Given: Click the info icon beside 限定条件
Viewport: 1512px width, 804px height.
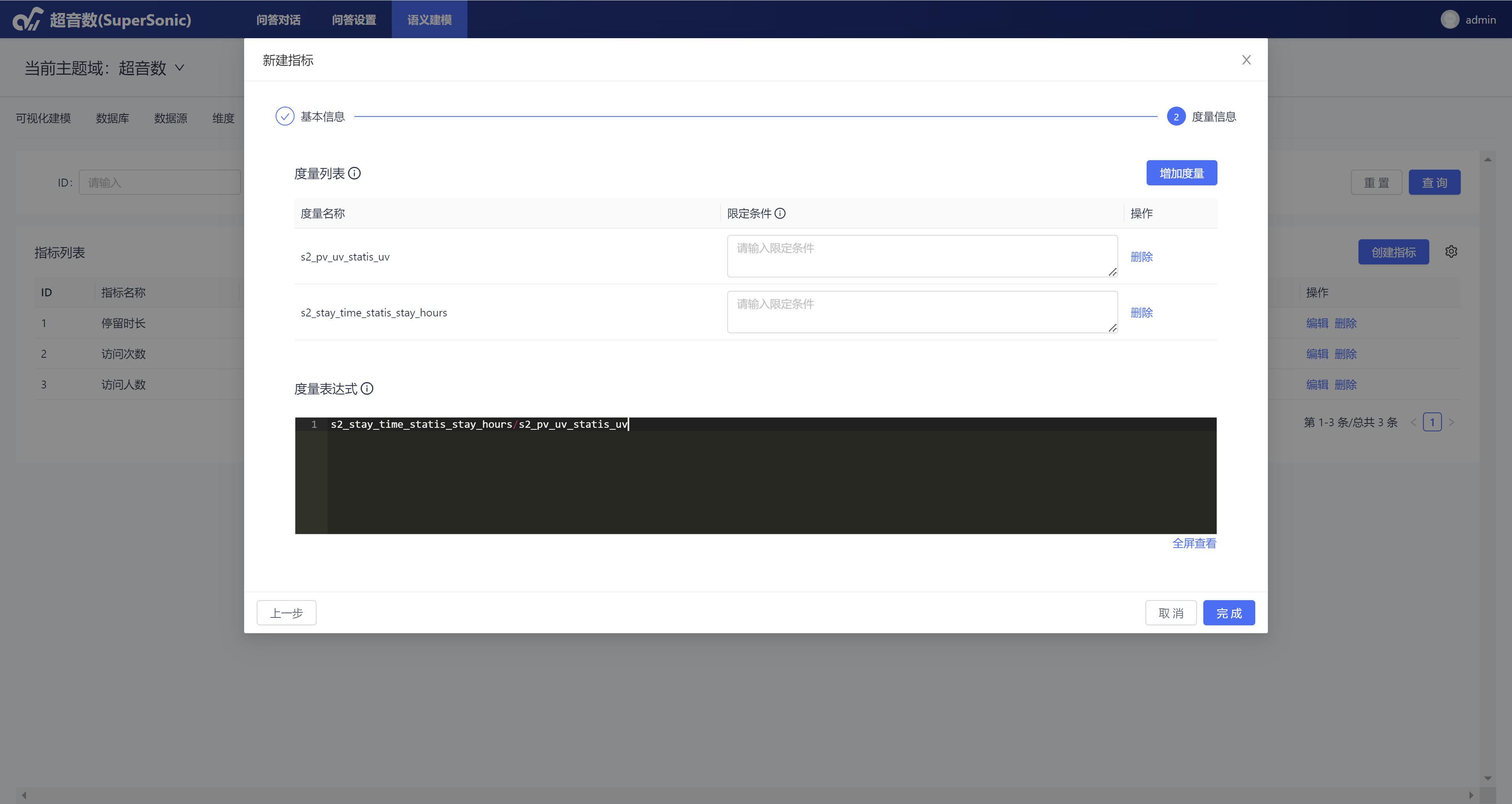Looking at the screenshot, I should (x=780, y=213).
